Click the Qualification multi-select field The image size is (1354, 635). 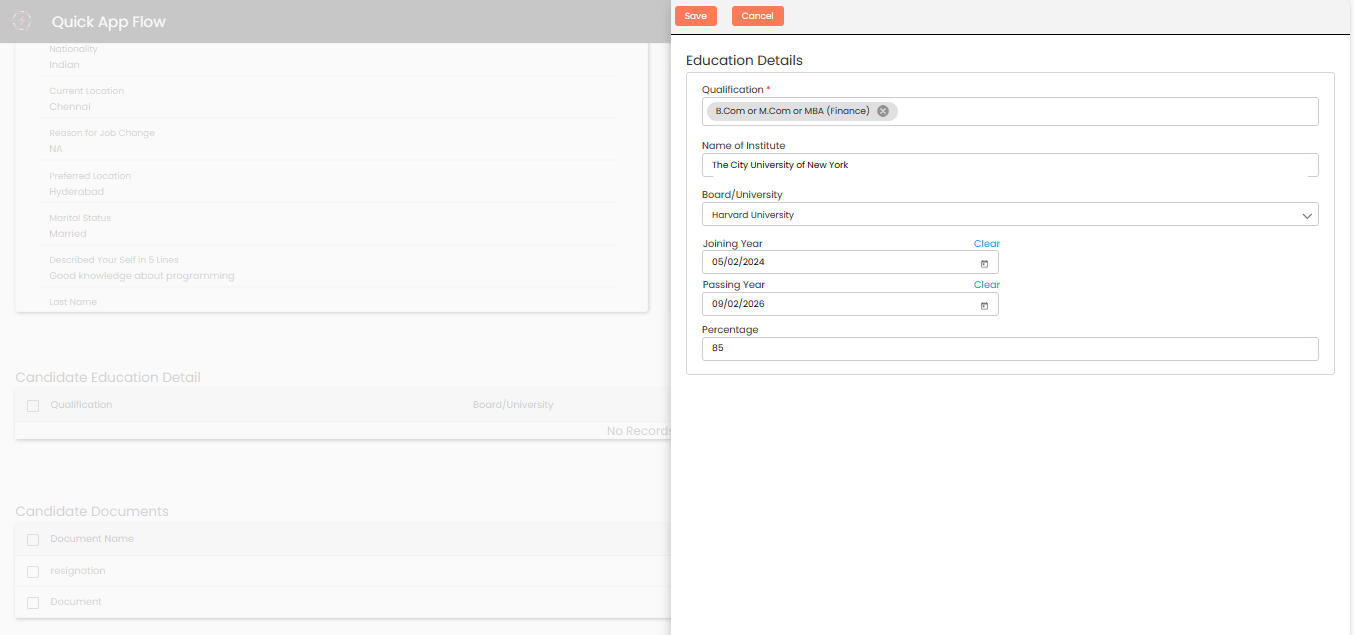click(1100, 112)
